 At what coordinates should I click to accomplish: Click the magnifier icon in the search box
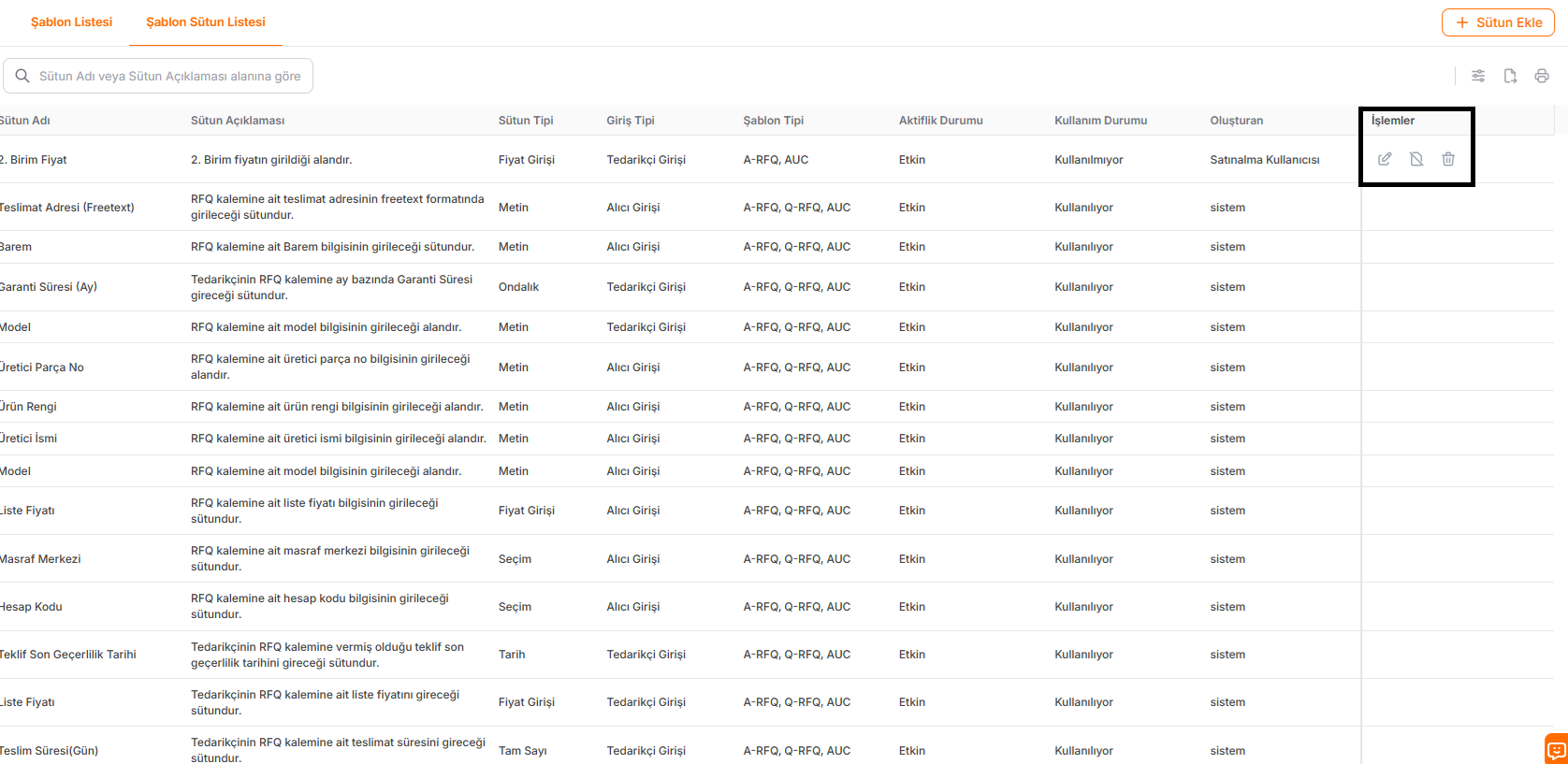(x=22, y=76)
